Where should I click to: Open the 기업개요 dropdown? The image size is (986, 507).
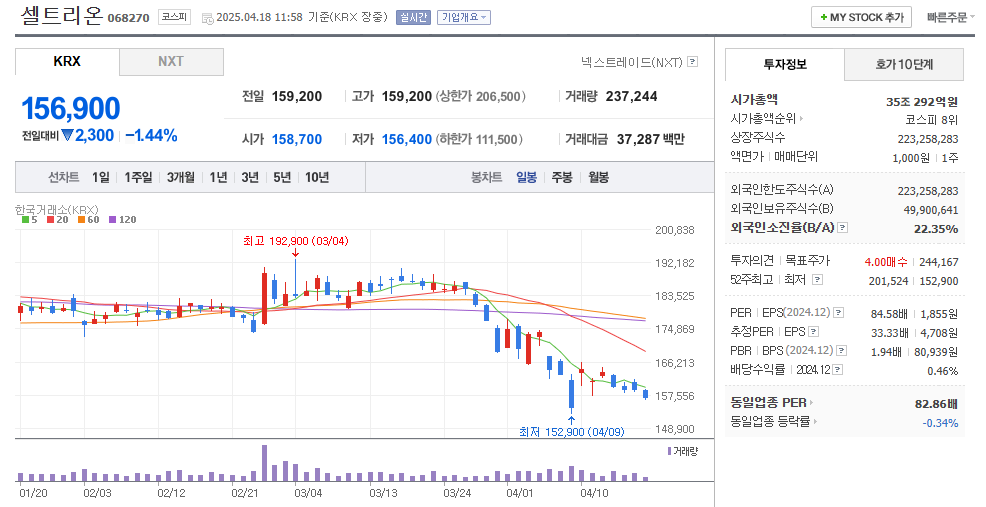click(x=463, y=18)
